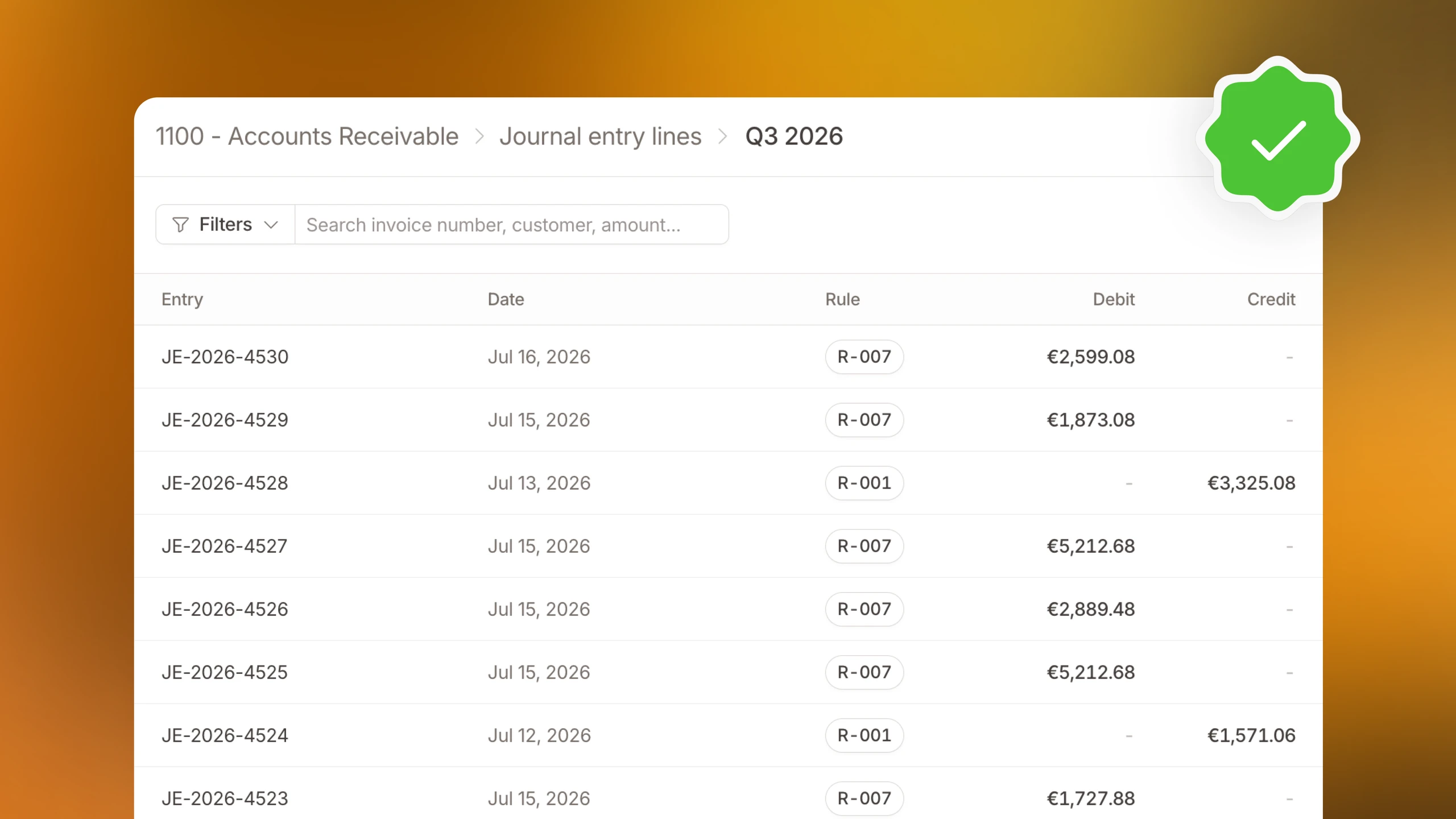This screenshot has width=1456, height=819.
Task: Select the Jul 13, 2026 date cell
Action: tap(539, 483)
